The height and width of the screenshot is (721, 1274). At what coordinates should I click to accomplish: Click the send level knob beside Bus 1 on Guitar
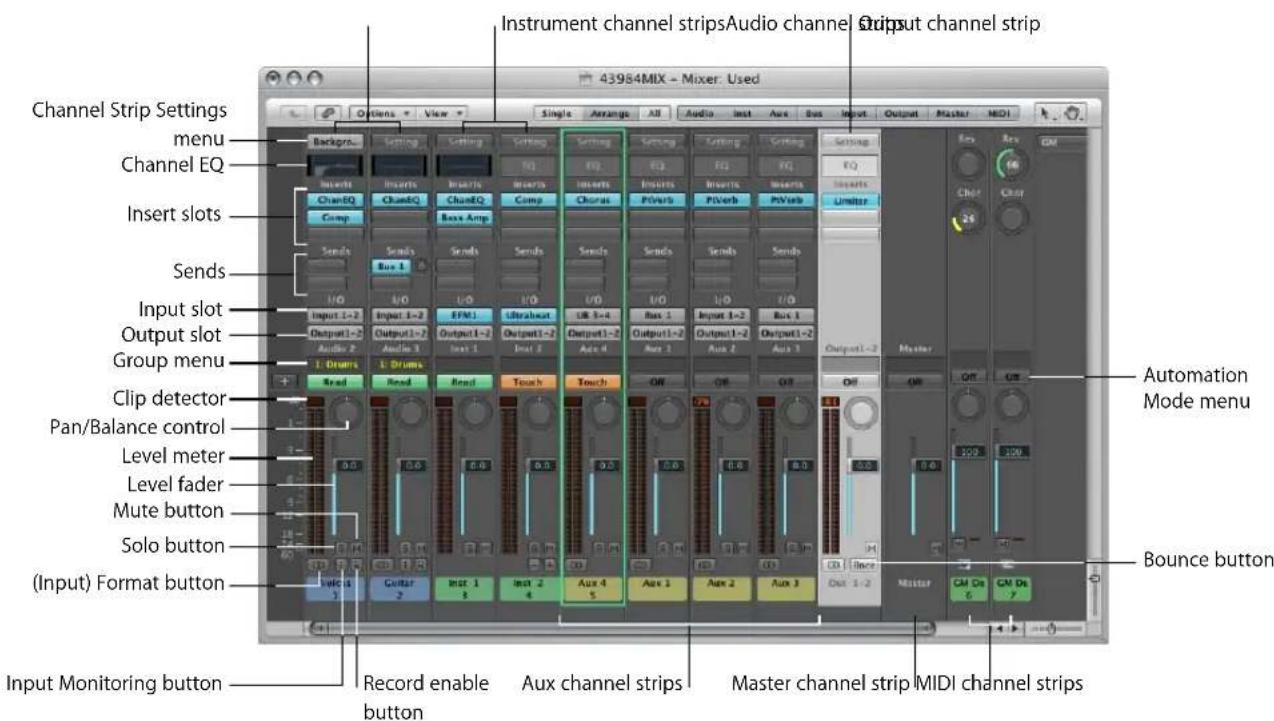[423, 267]
